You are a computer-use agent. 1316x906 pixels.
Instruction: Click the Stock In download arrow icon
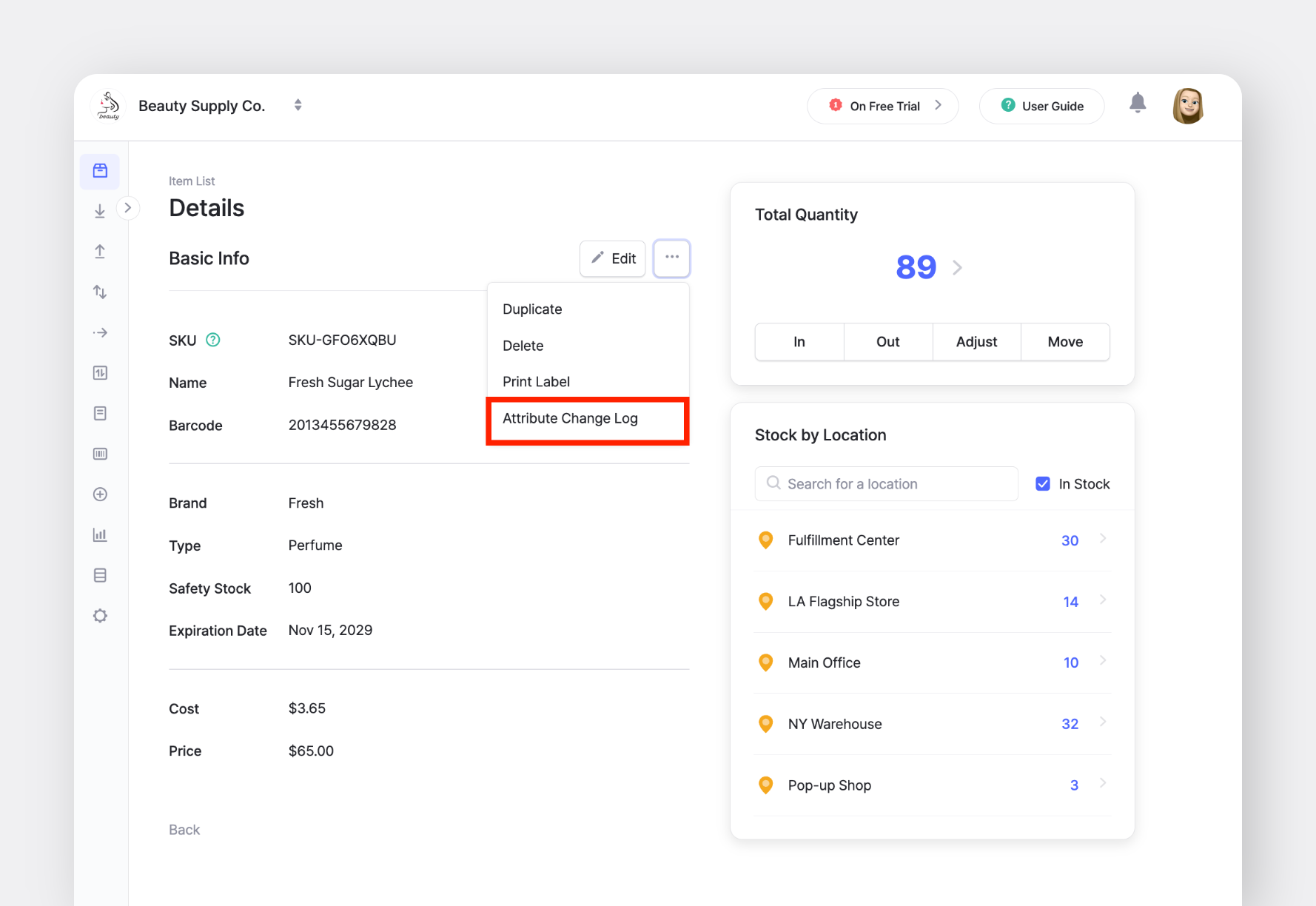click(x=100, y=212)
